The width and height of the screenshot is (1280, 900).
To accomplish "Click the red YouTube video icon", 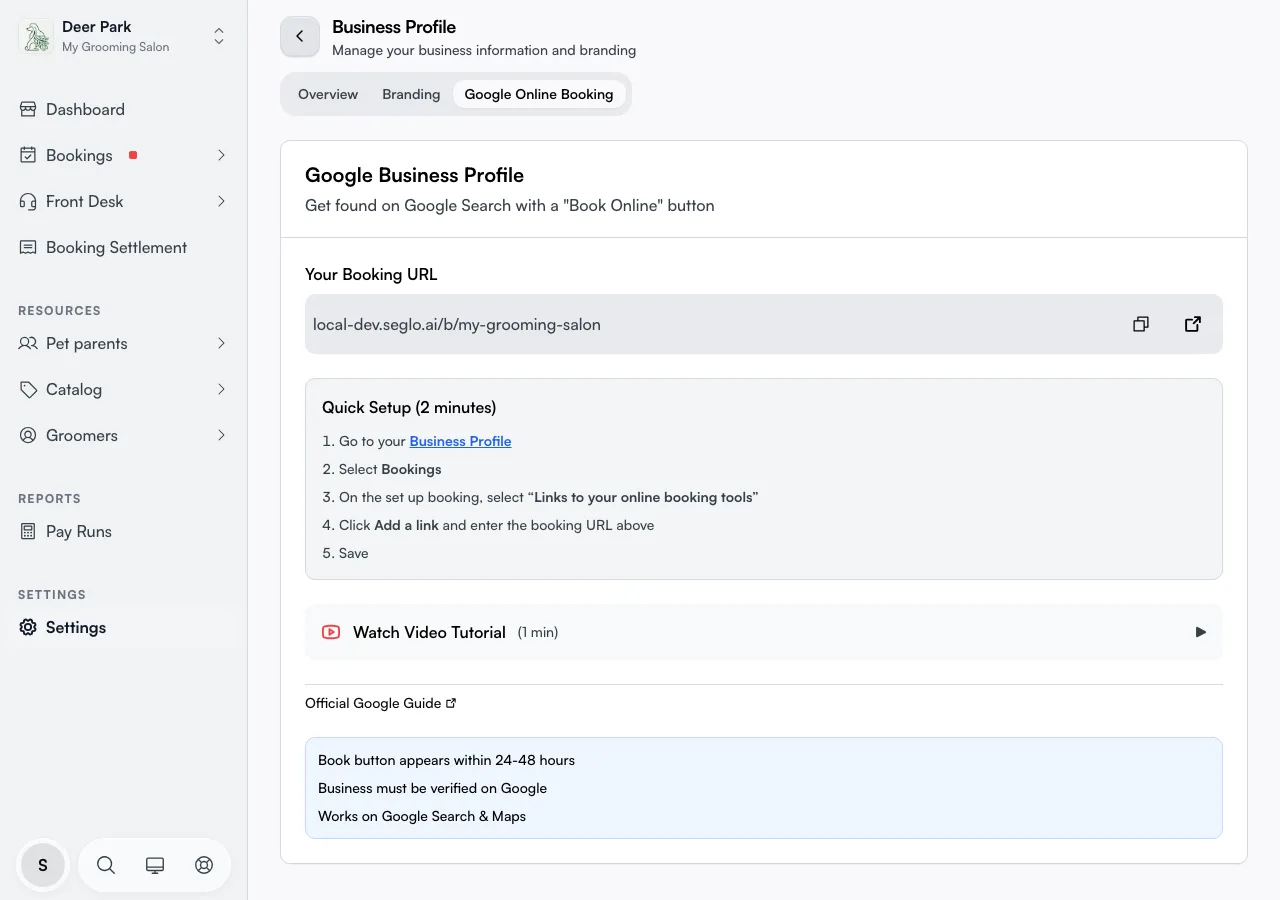I will pos(331,632).
